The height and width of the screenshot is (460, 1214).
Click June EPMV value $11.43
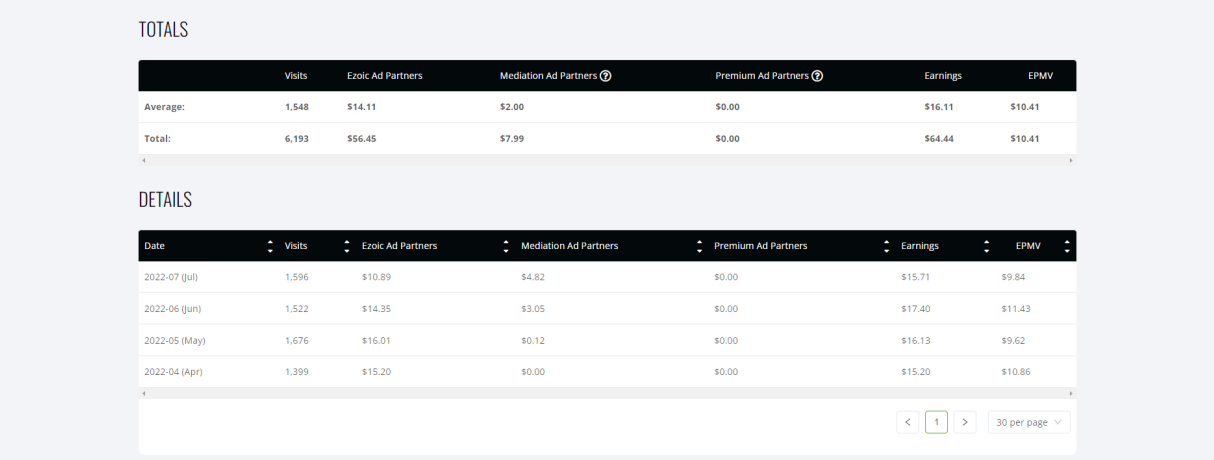1015,309
